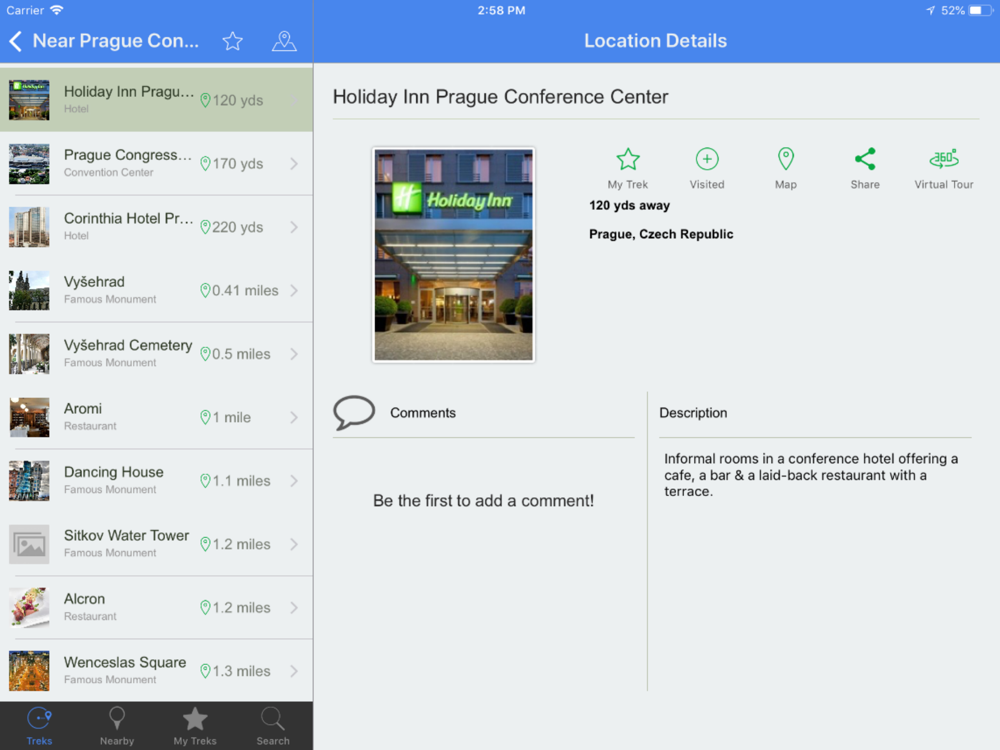Tap Sitkov Water Tower placeholder image

pos(29,545)
